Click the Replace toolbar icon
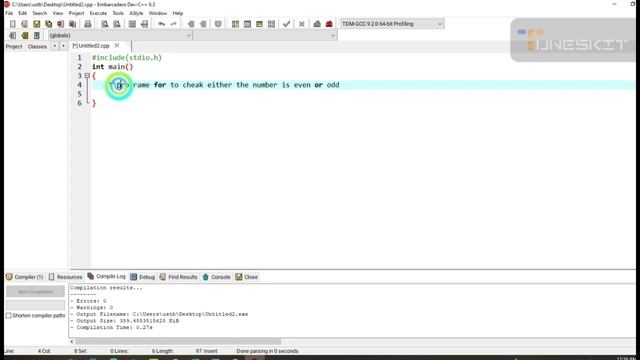640x360 pixels. tap(117, 24)
